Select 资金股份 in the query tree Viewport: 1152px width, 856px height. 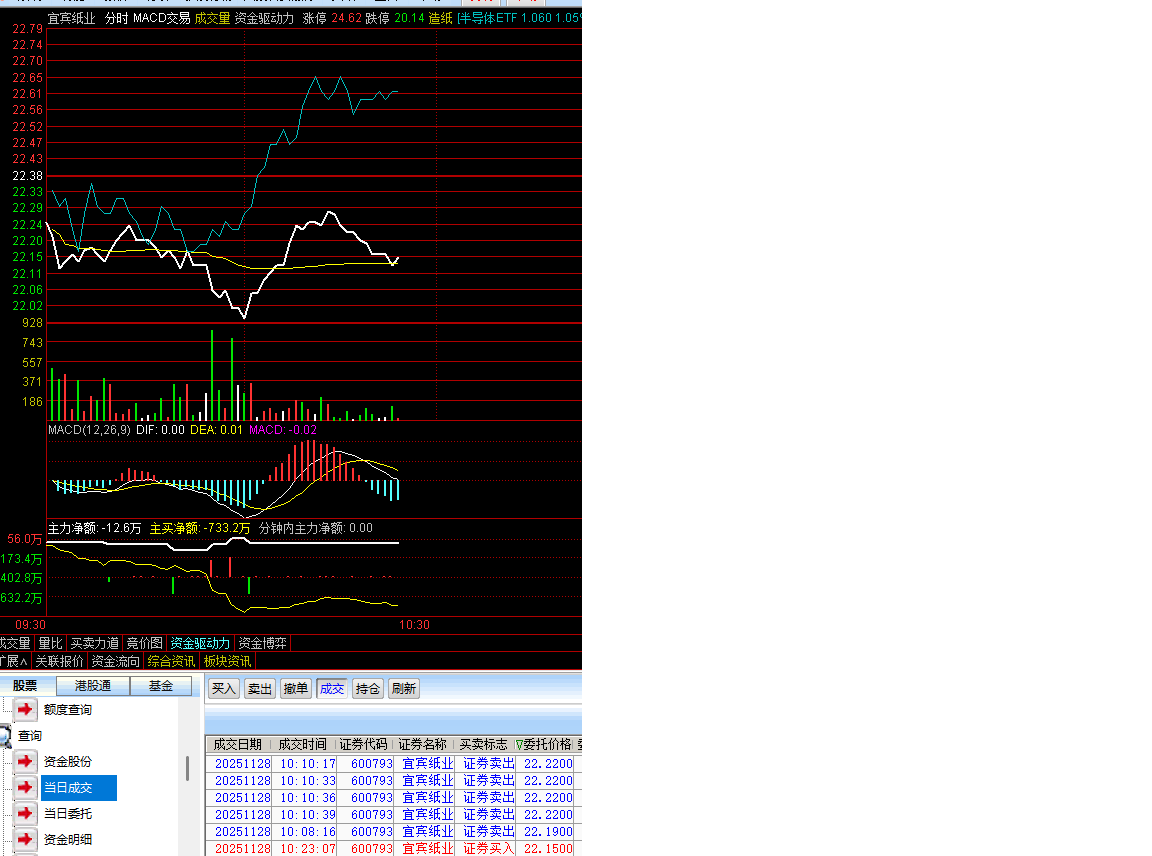pos(68,761)
